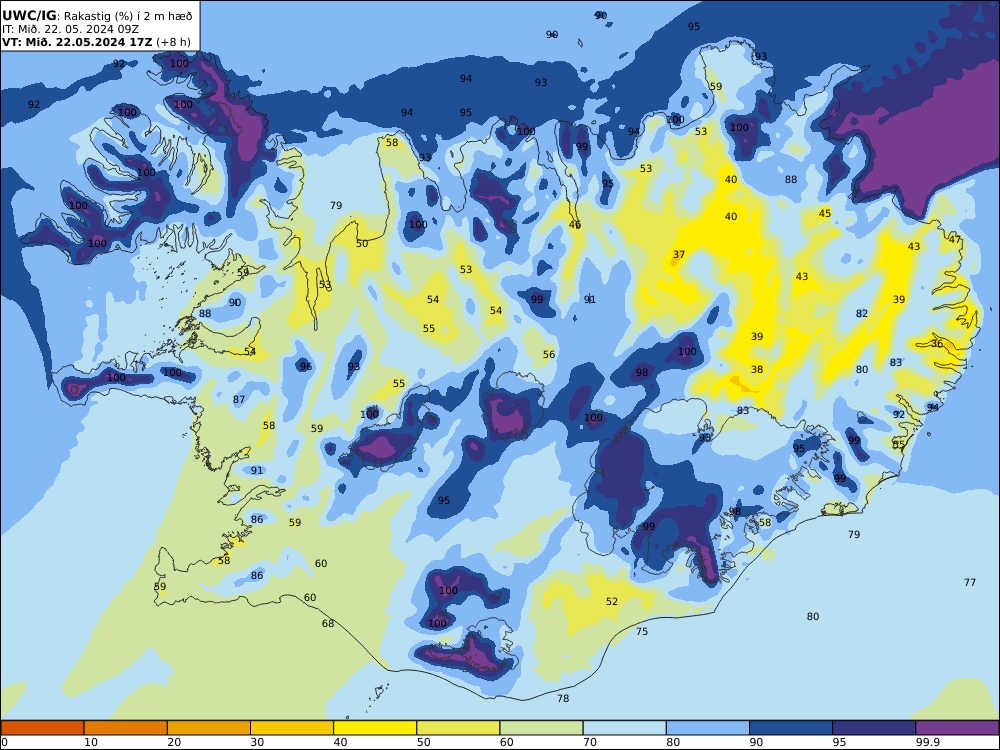Click the humidity value '45' on the map
1000x750 pixels.
coord(825,214)
